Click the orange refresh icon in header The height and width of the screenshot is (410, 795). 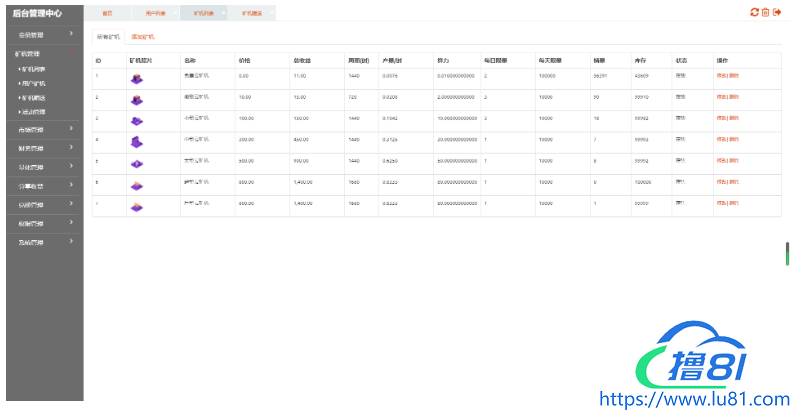pyautogui.click(x=755, y=12)
